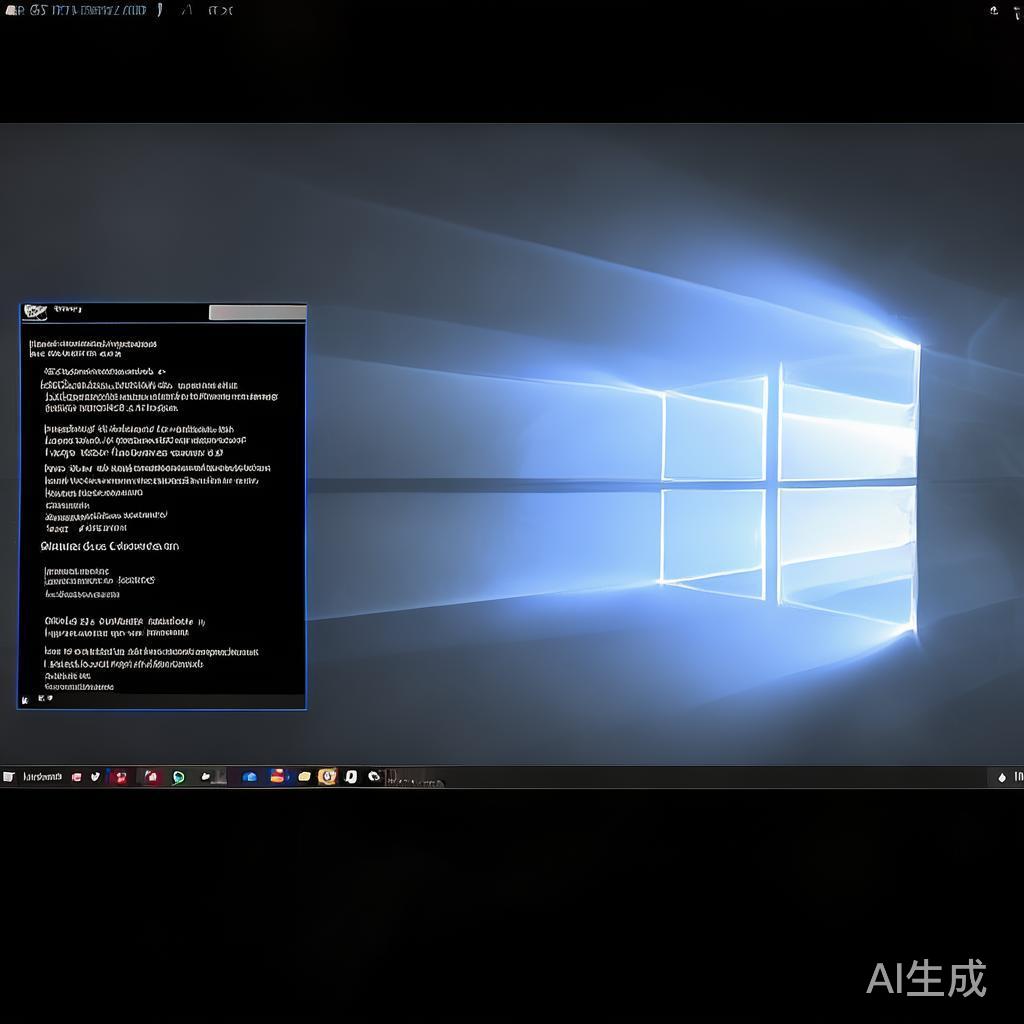Screen dimensions: 1024x1024
Task: Open the system tray icon at taskbar right
Action: (1002, 777)
